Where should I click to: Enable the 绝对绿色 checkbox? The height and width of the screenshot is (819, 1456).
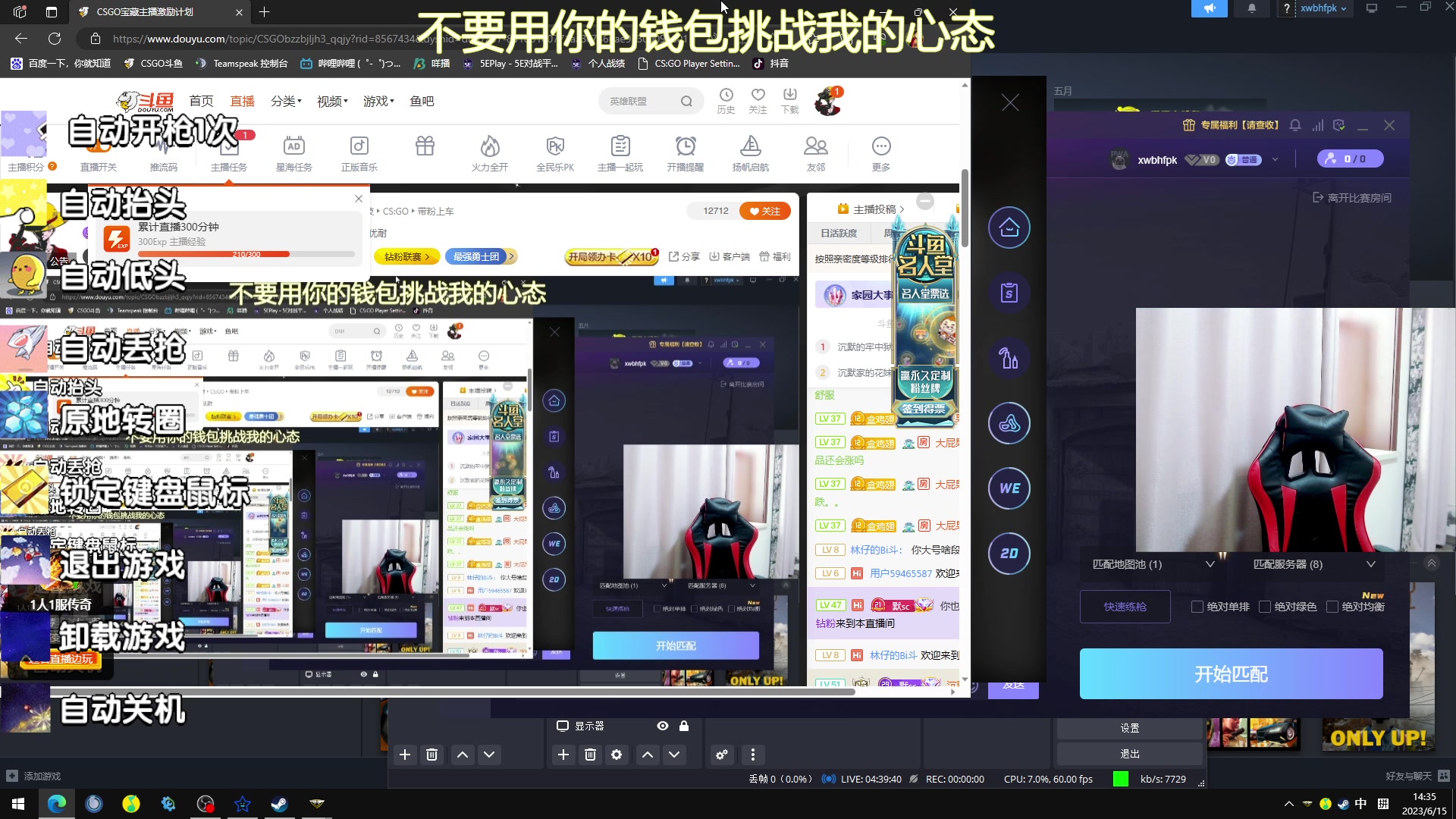pyautogui.click(x=1264, y=607)
